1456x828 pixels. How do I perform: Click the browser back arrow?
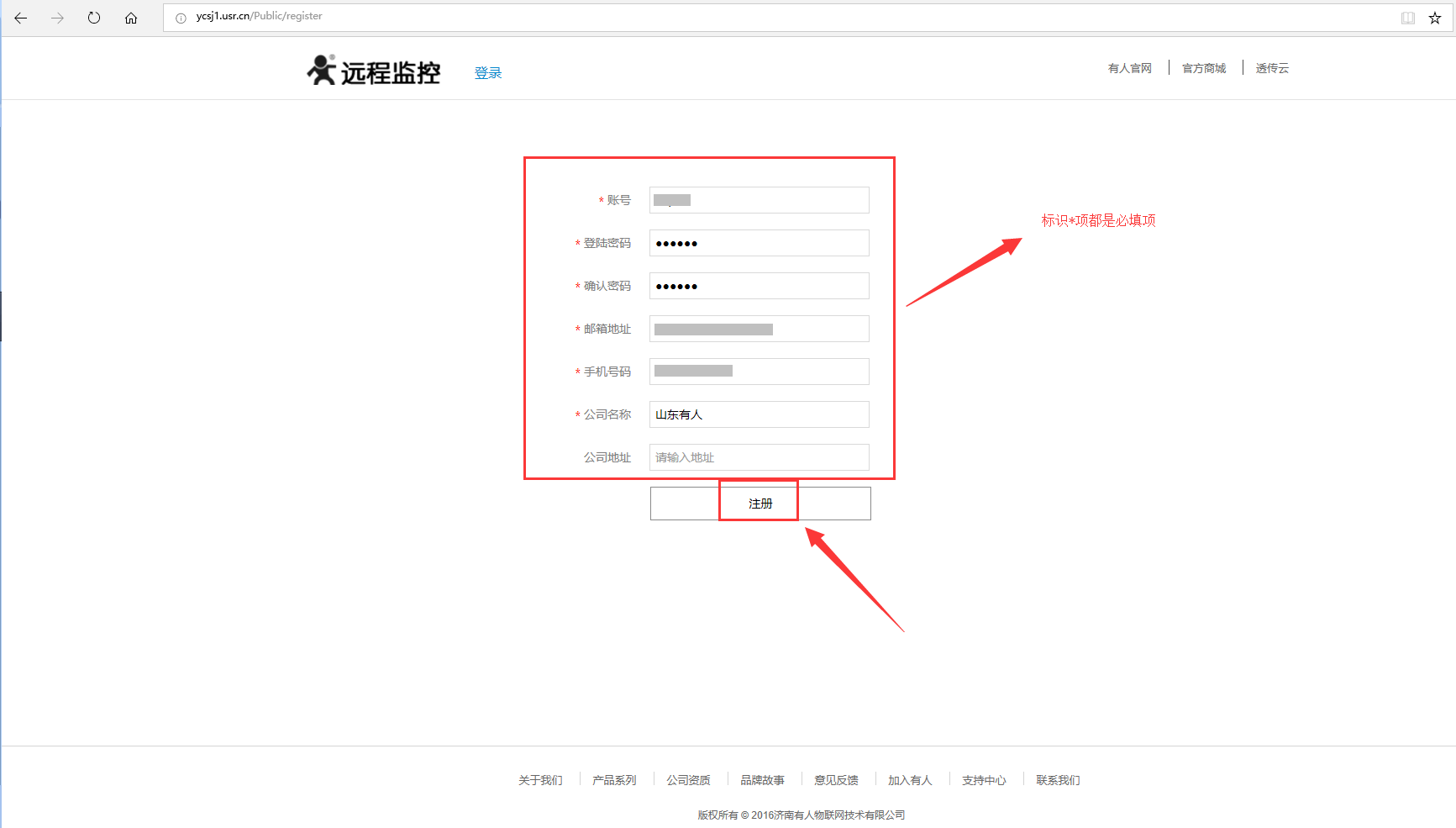click(21, 18)
